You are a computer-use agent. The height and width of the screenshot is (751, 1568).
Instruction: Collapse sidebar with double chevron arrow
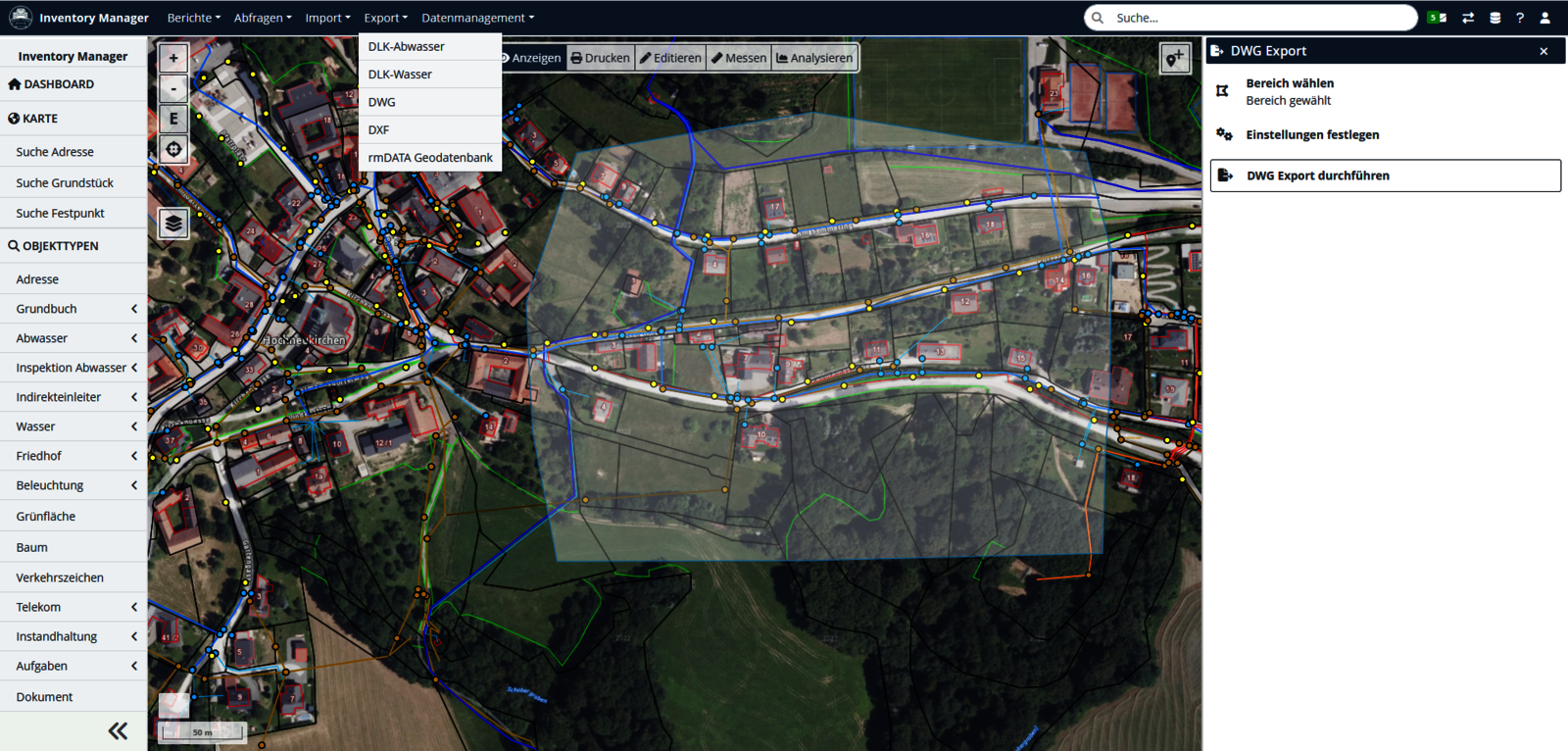pyautogui.click(x=118, y=730)
